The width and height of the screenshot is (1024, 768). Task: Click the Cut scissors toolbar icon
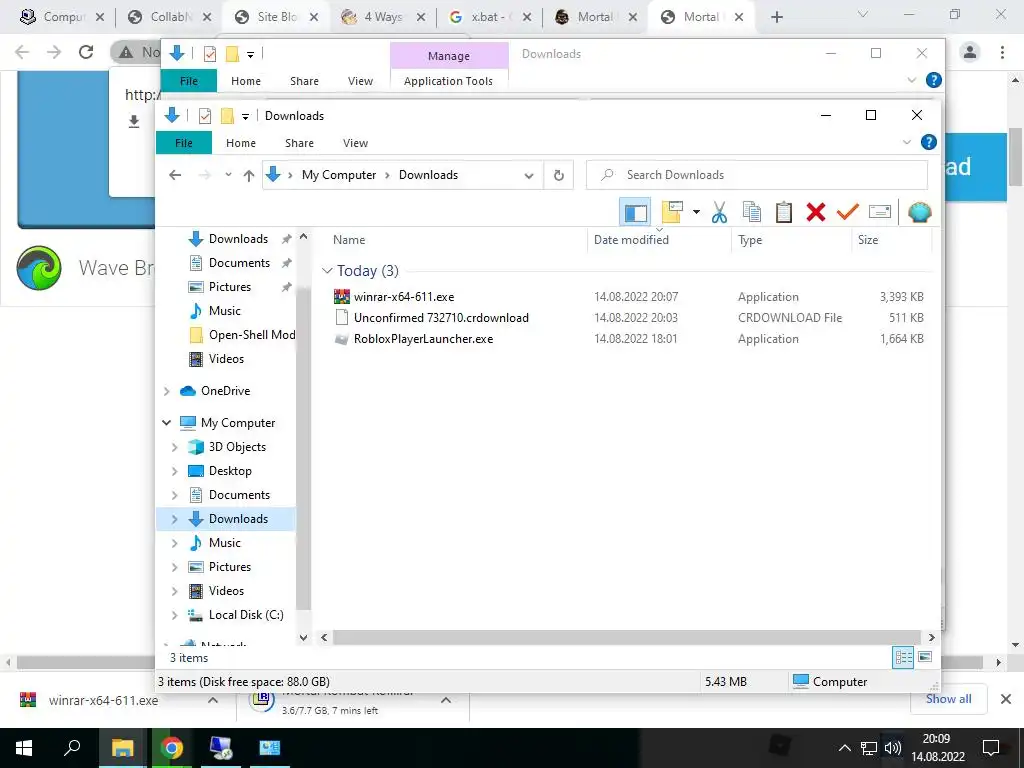(719, 212)
